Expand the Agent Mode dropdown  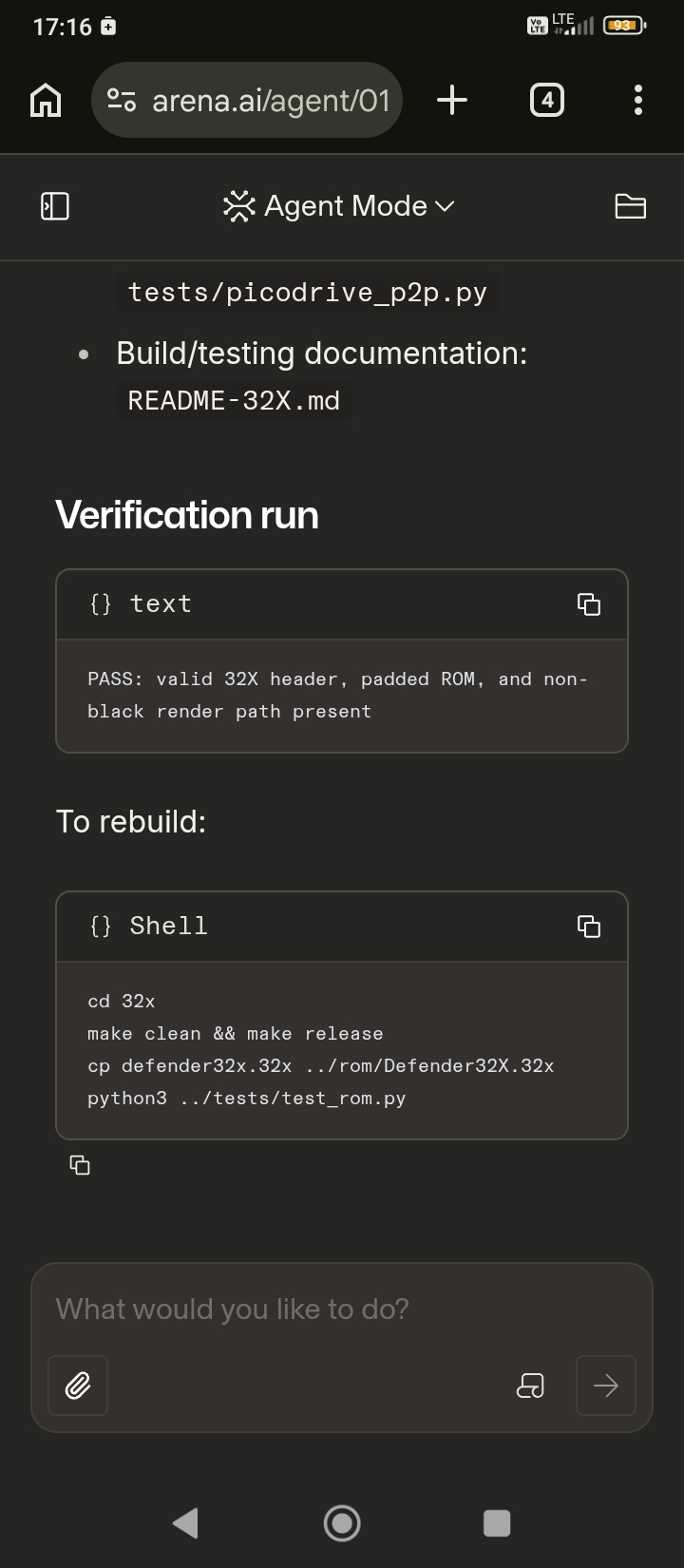coord(339,206)
